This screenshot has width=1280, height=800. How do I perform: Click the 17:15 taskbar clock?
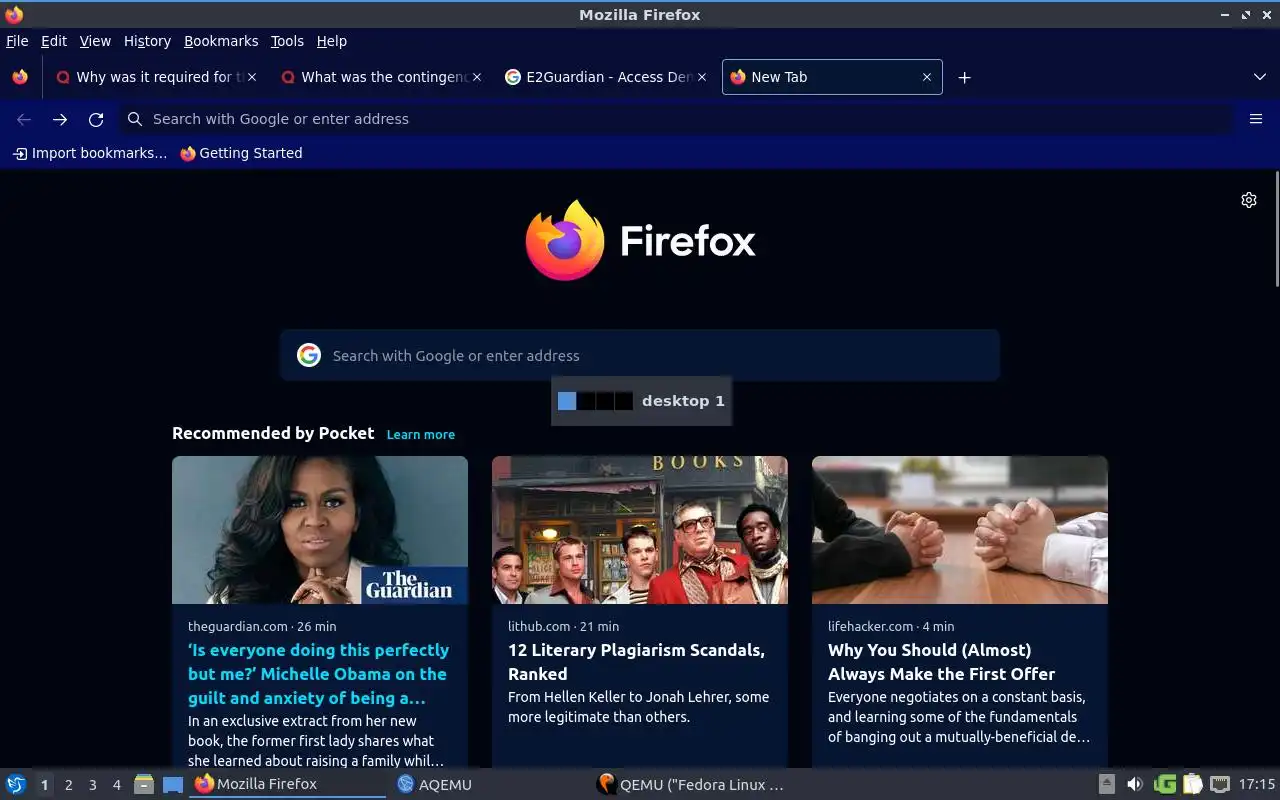1257,784
